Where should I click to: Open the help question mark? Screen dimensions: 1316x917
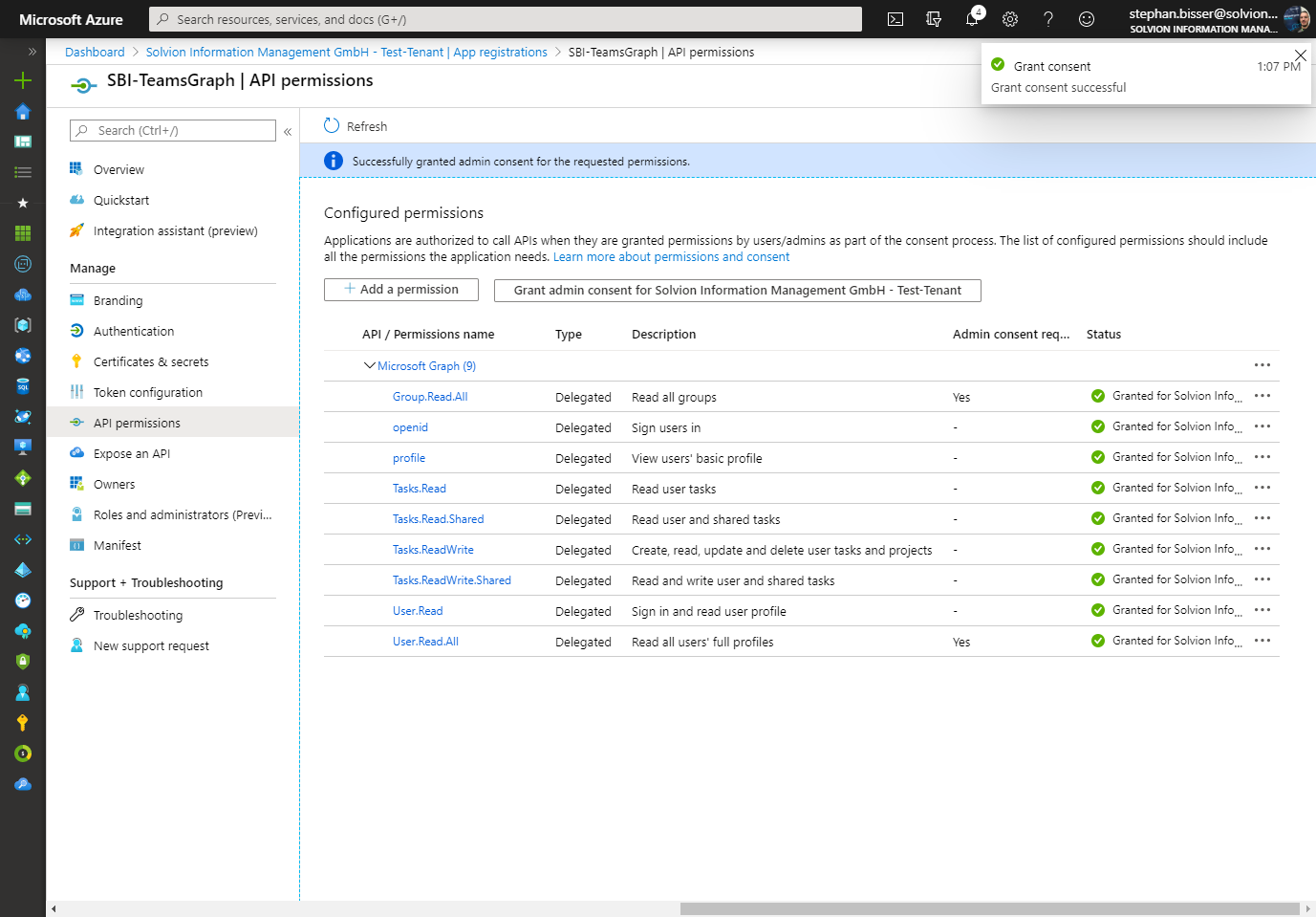click(1048, 19)
